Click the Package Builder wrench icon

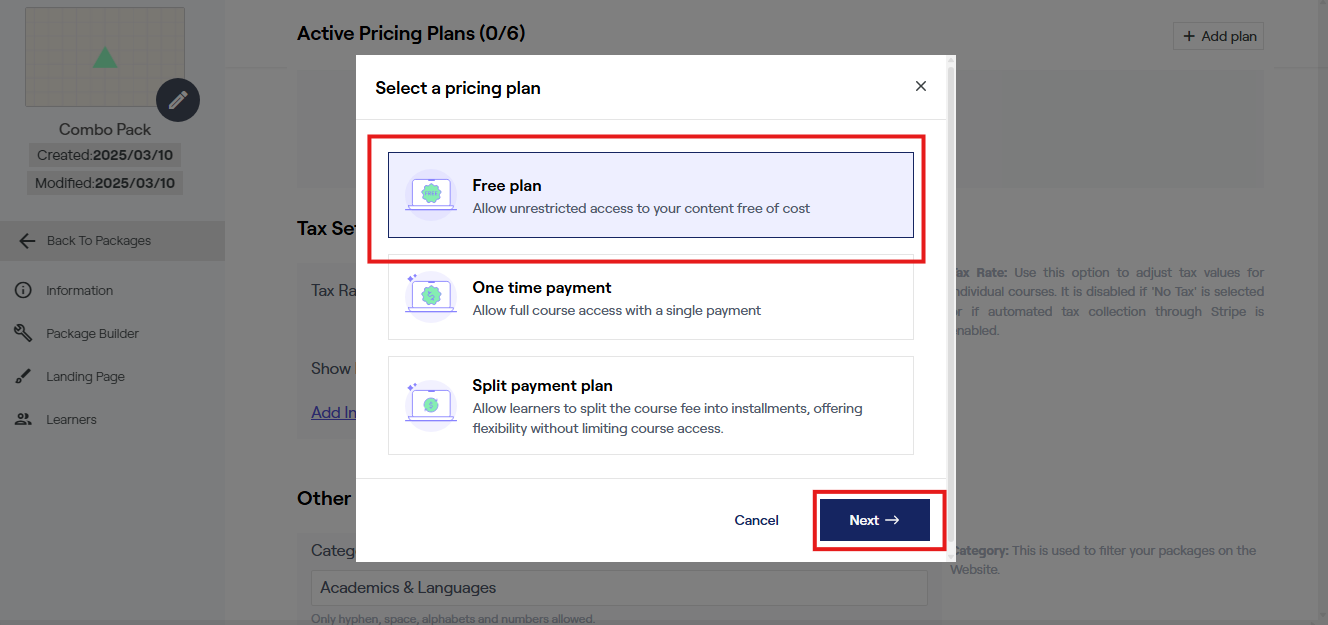pos(23,334)
